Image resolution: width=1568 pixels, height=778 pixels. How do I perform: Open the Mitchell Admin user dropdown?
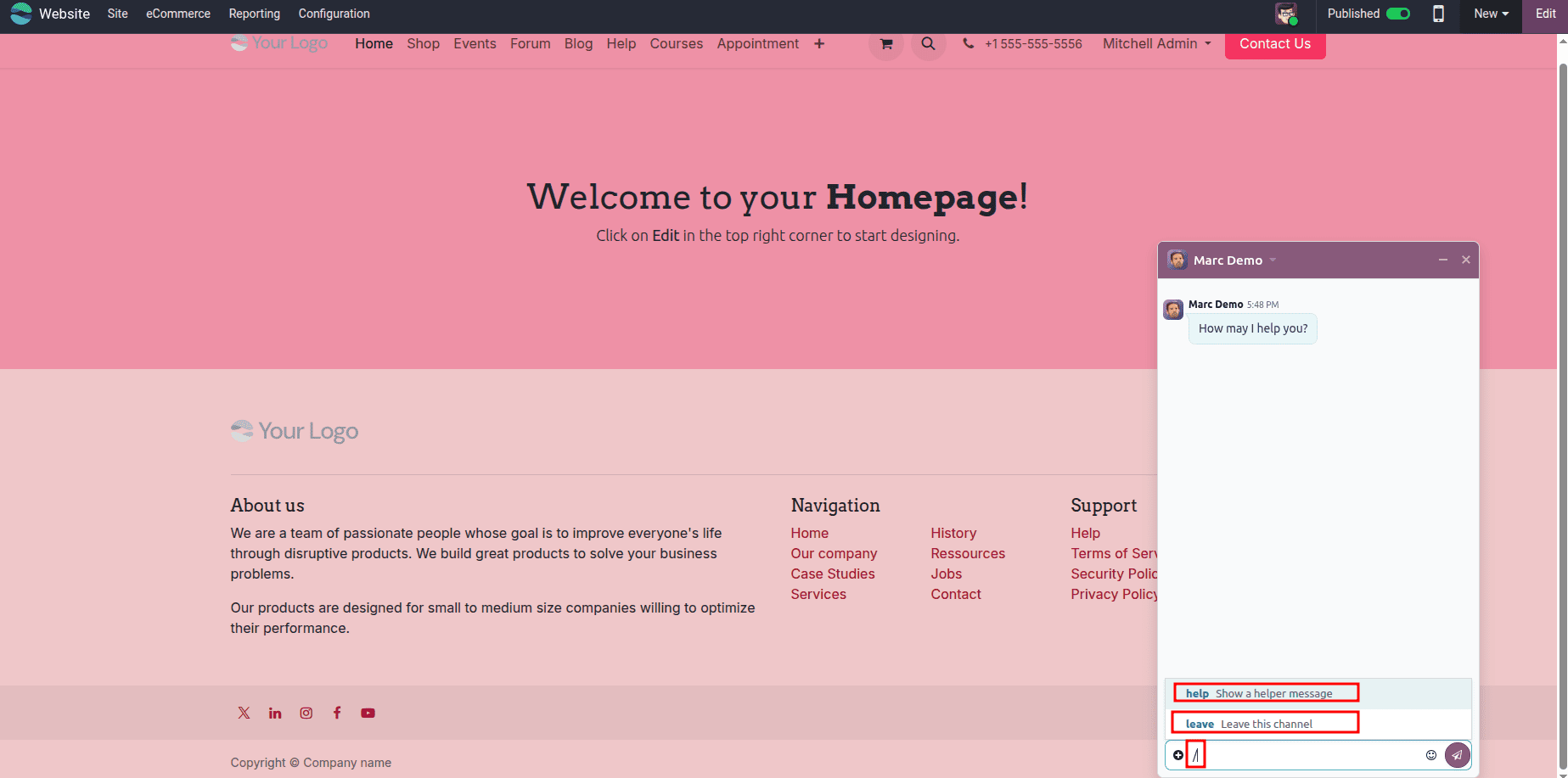pos(1156,44)
